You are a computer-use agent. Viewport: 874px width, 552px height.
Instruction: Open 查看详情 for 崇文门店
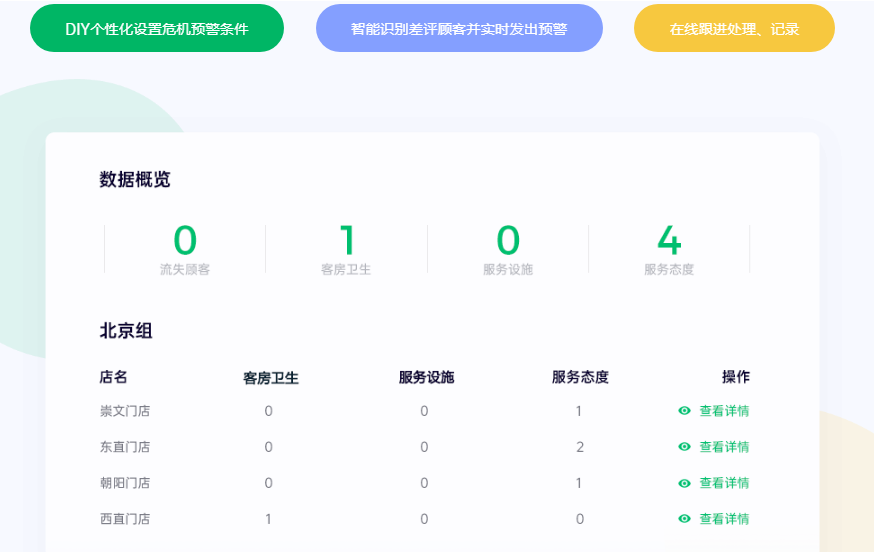click(724, 411)
